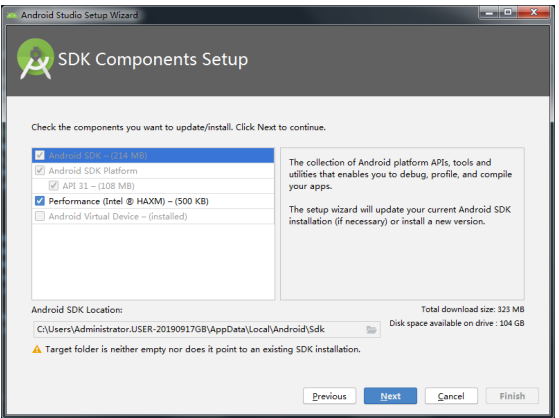Screen dimensions: 559x418
Task: Toggle the Android SDK Platform checkbox
Action: [x=40, y=170]
